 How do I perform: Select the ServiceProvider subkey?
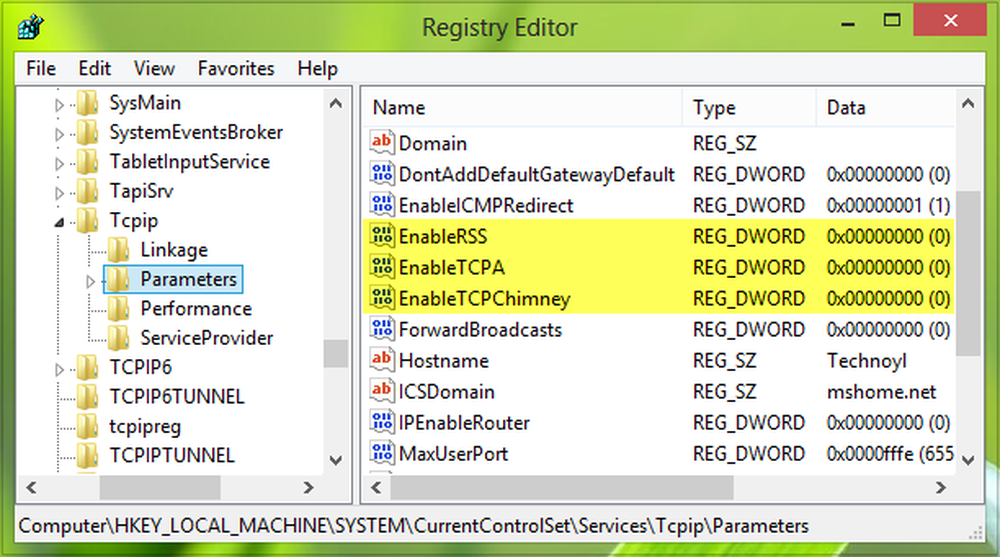(206, 338)
